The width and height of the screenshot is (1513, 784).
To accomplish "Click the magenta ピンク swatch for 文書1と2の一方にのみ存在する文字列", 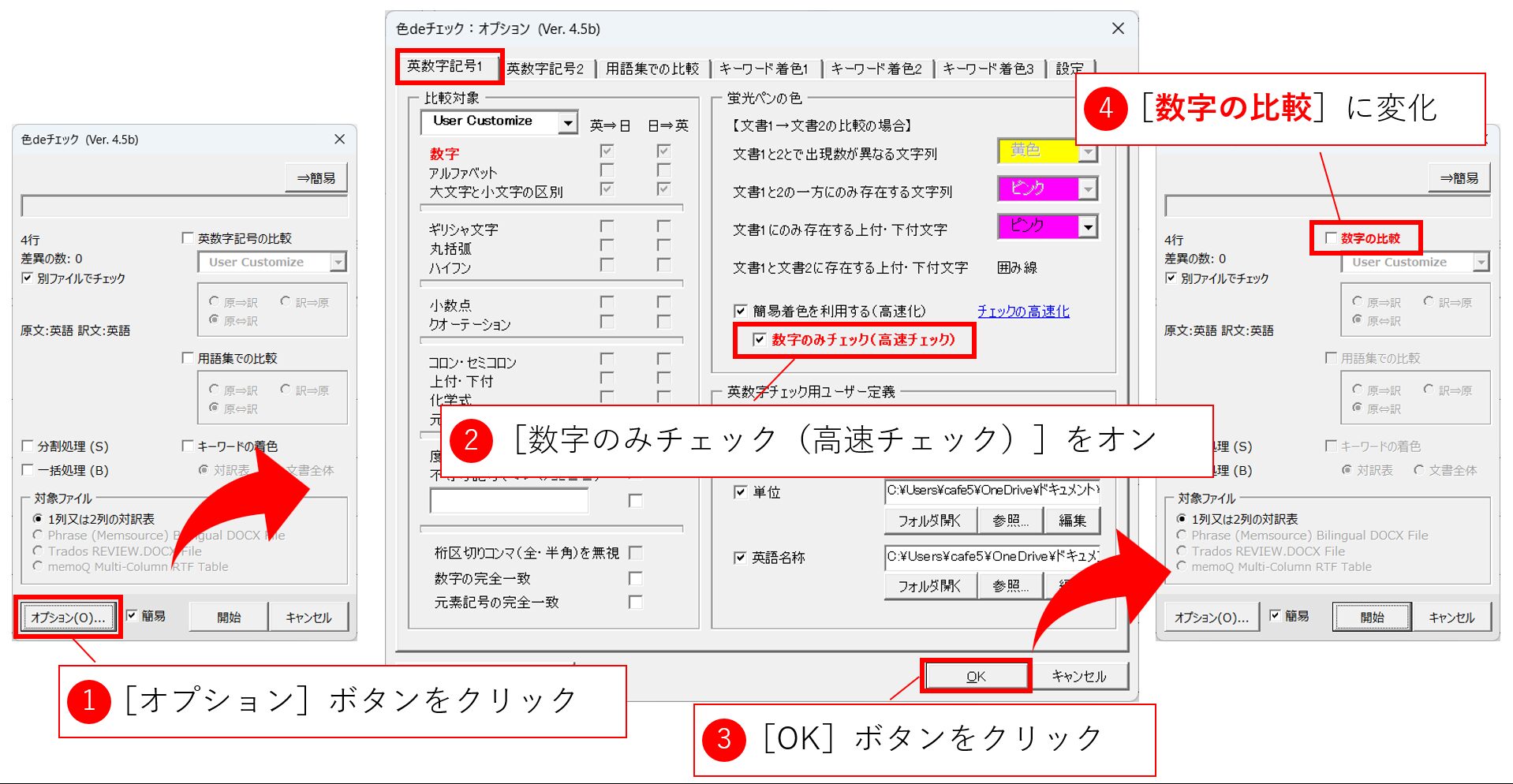I will [x=1037, y=189].
